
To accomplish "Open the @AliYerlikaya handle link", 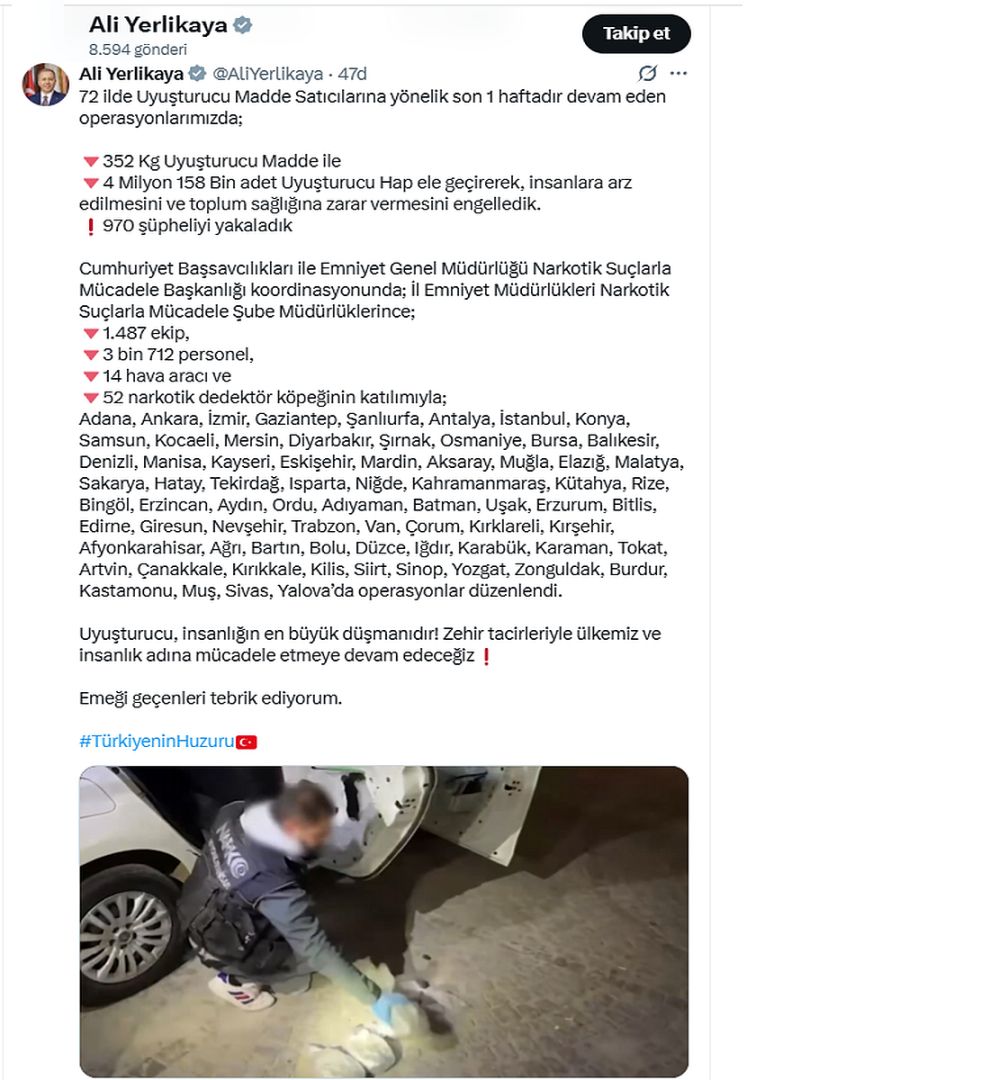I will point(267,73).
